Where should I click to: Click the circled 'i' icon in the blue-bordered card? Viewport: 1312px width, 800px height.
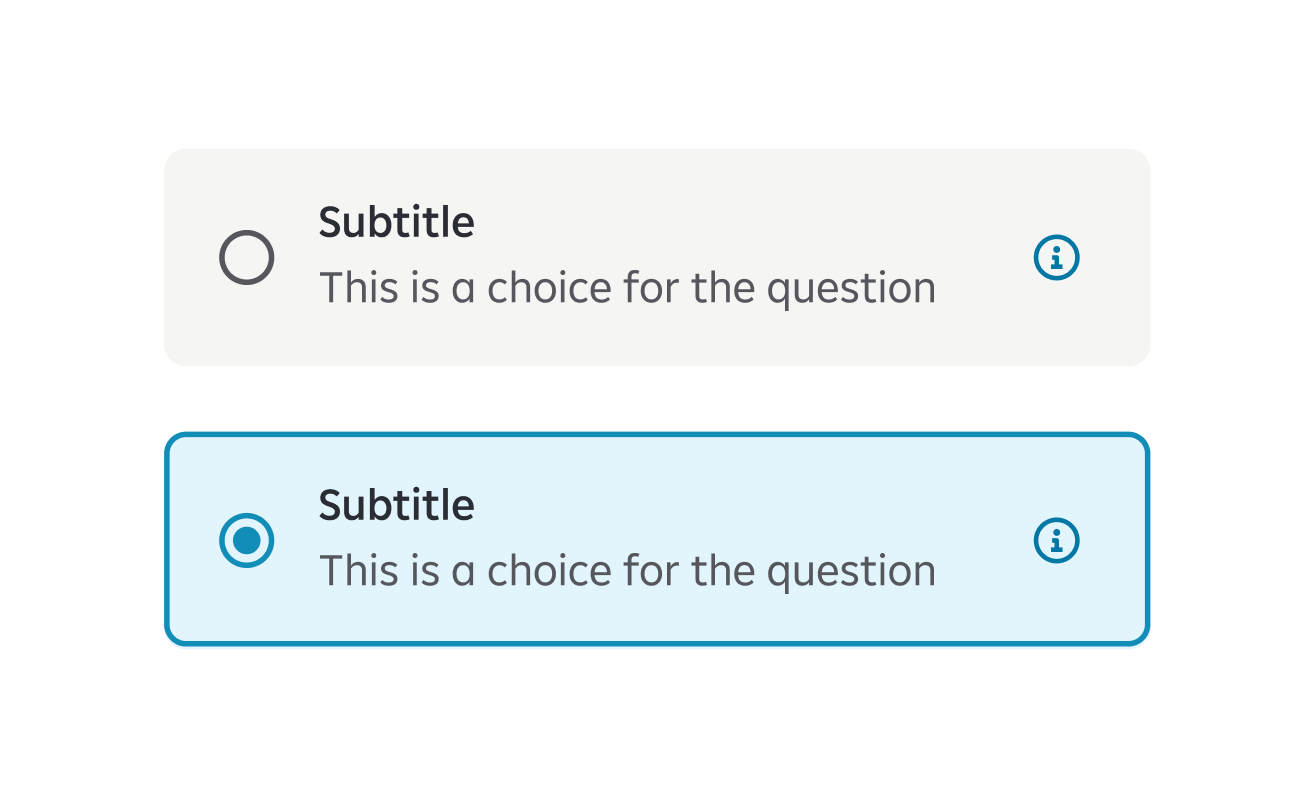pyautogui.click(x=1056, y=540)
